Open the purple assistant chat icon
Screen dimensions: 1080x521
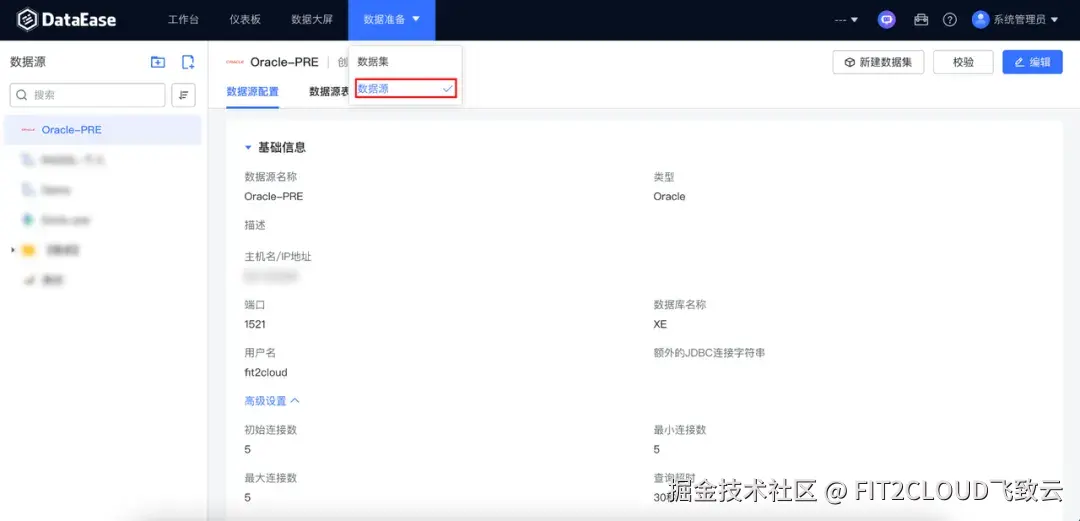click(x=886, y=20)
